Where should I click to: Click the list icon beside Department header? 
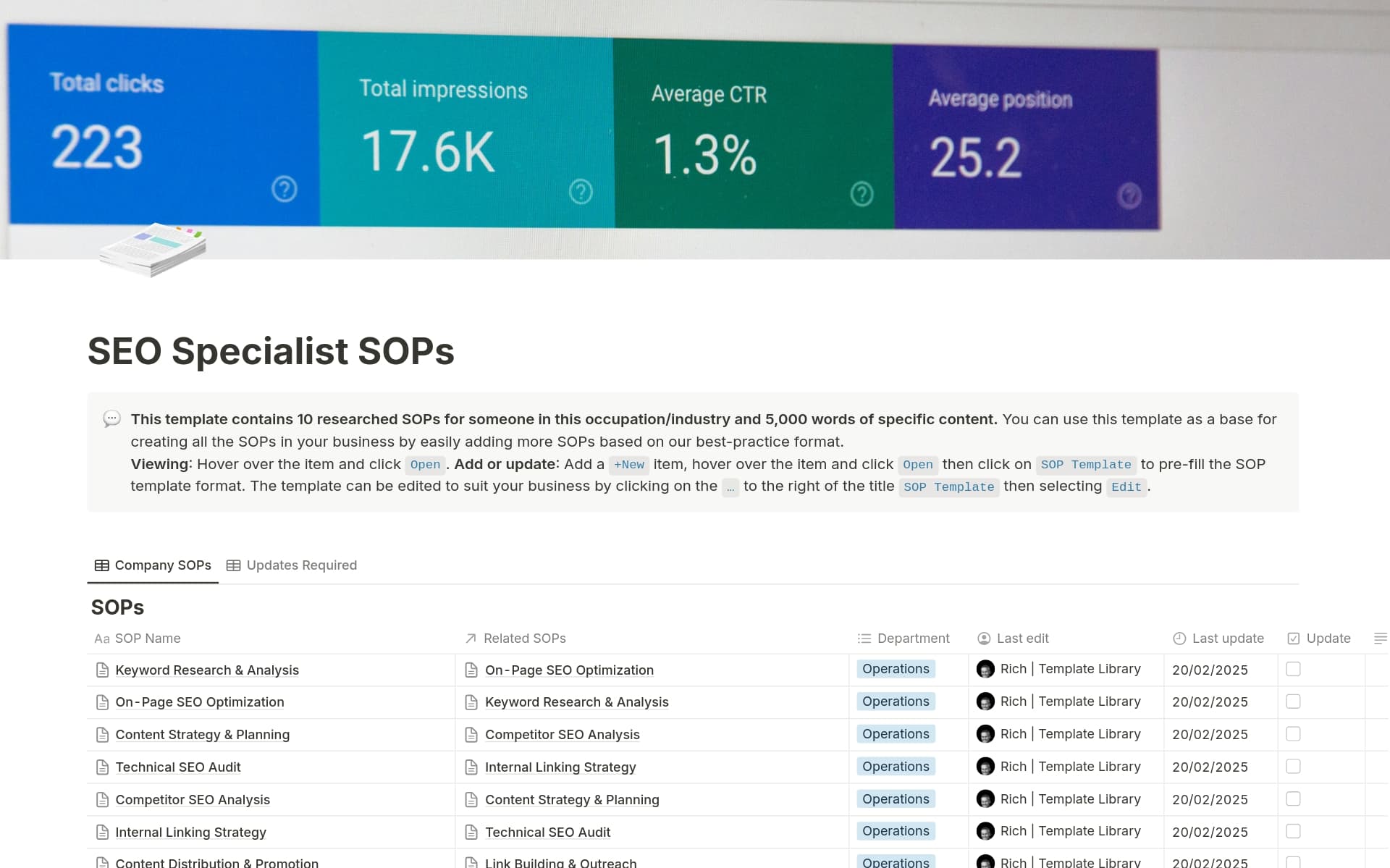tap(863, 638)
